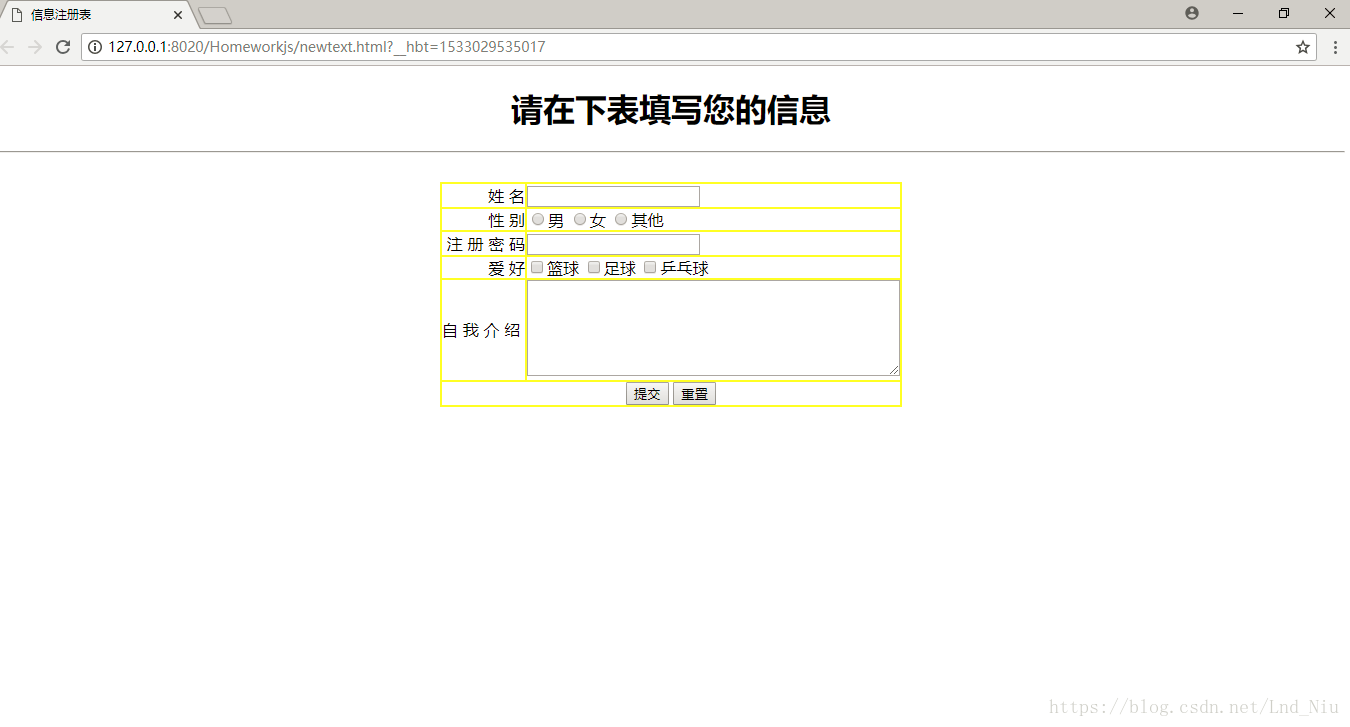Restore down the browser window

coord(1284,13)
